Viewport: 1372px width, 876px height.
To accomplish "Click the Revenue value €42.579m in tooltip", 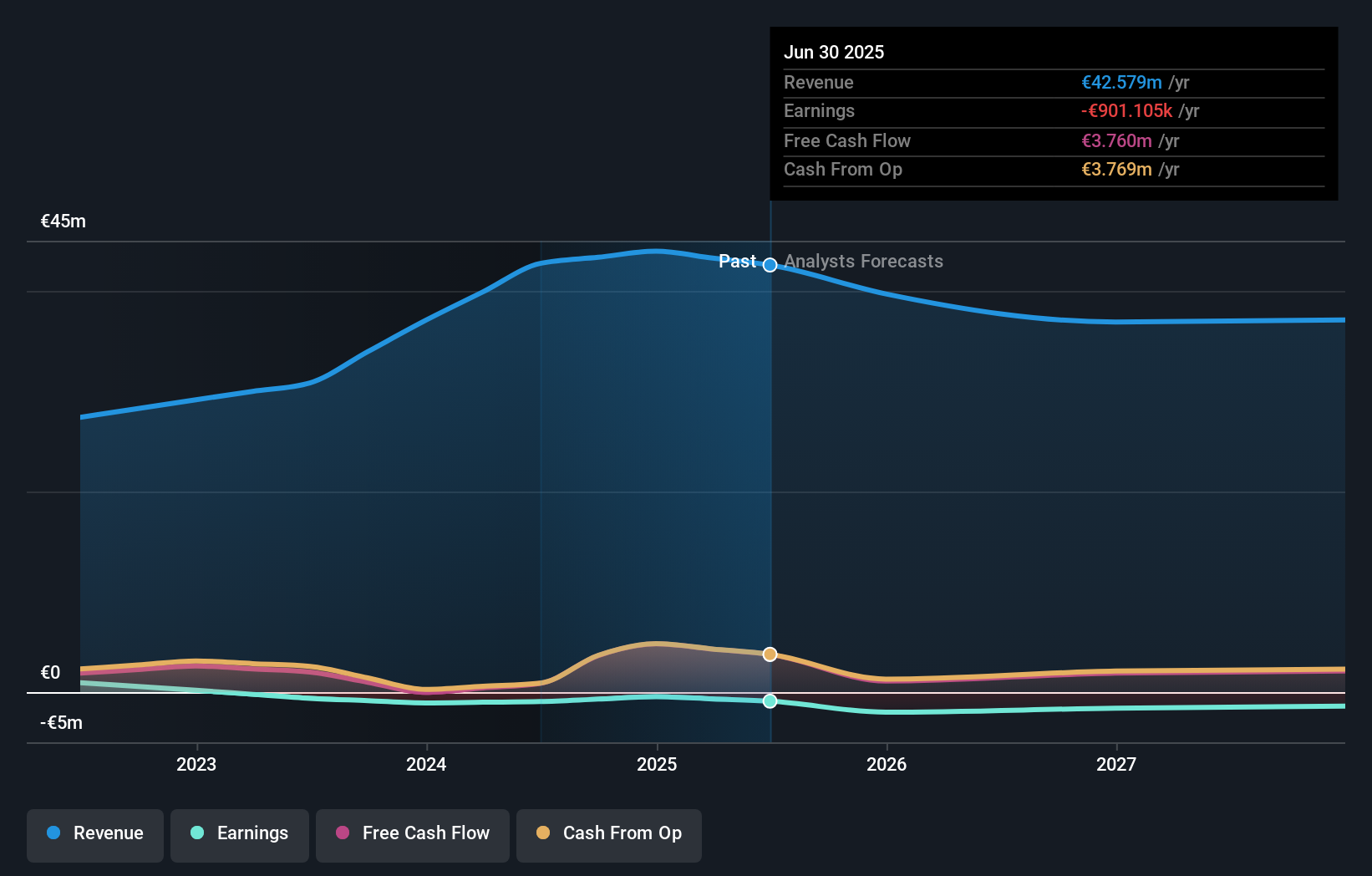I will [1123, 82].
